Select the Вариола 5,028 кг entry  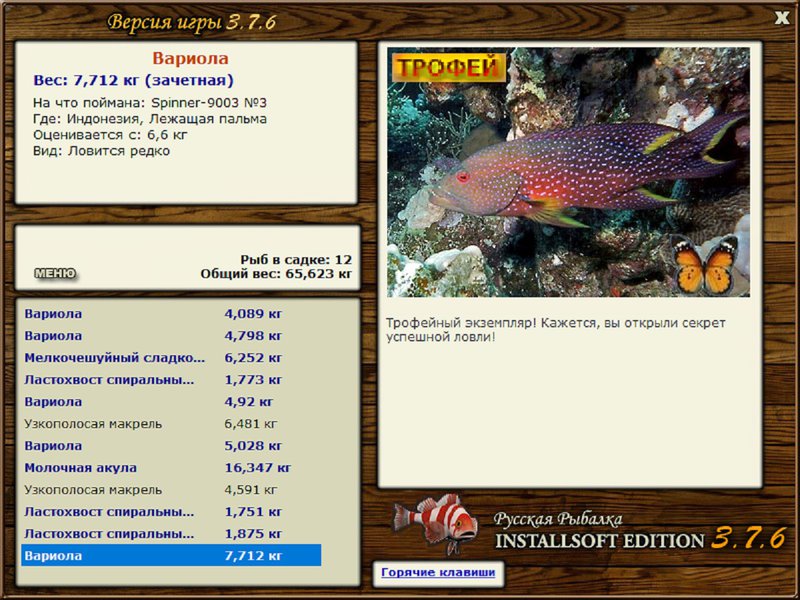point(171,445)
